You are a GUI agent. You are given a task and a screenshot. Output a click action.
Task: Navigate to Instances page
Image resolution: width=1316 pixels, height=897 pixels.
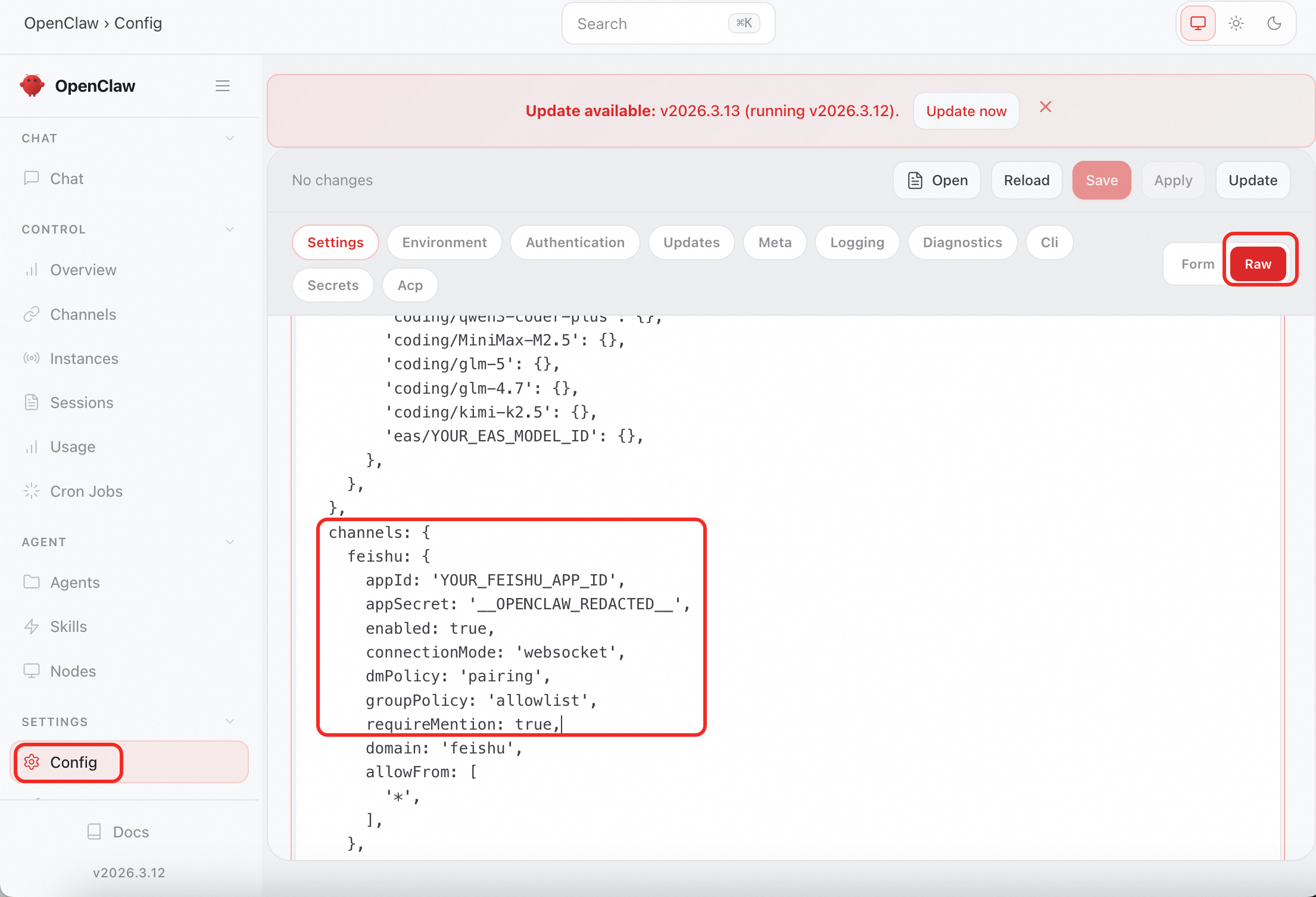pos(129,358)
